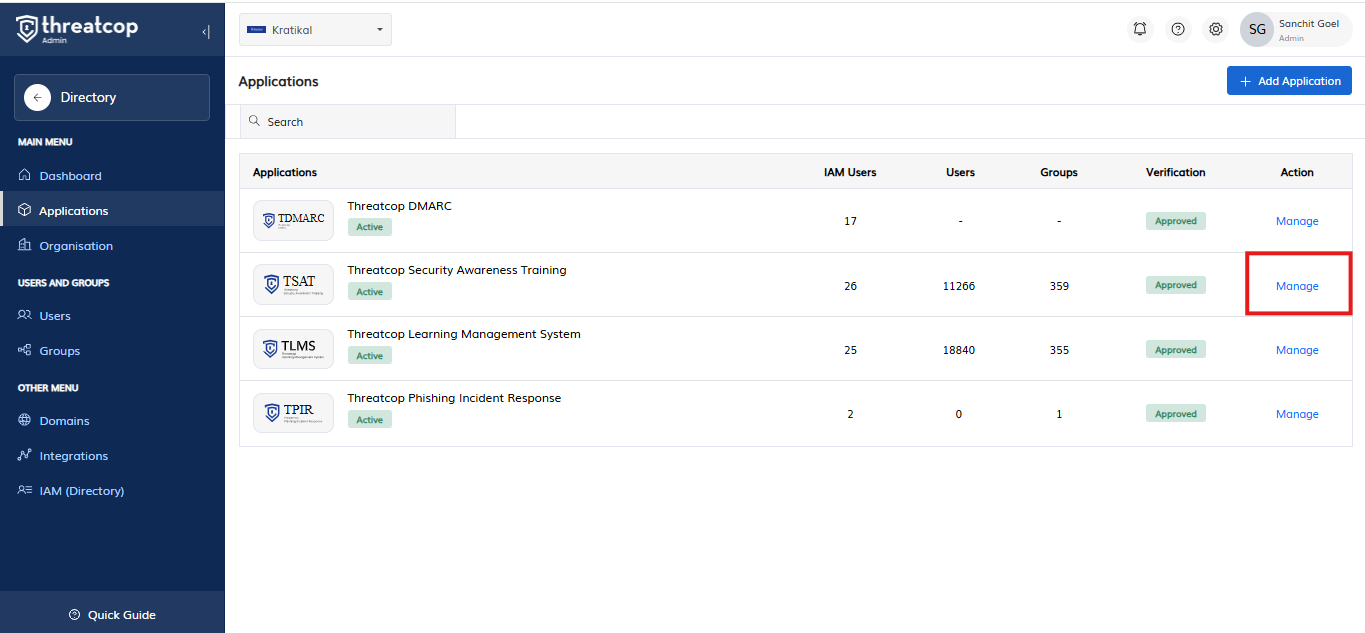1365x633 pixels.
Task: Collapse the sidebar using the chevron icon
Action: [x=206, y=31]
